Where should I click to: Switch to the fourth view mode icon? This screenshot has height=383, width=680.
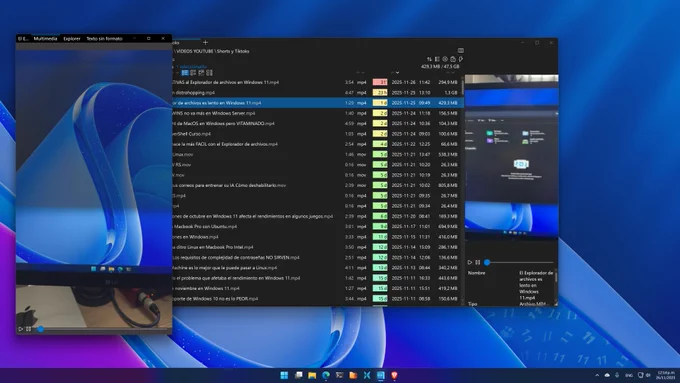pos(209,73)
